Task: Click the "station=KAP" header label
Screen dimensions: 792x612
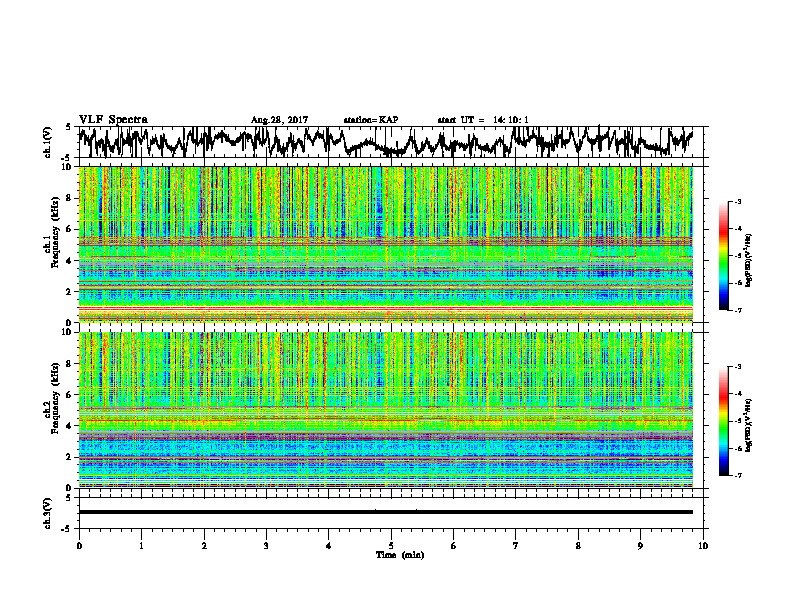Action: click(x=370, y=120)
